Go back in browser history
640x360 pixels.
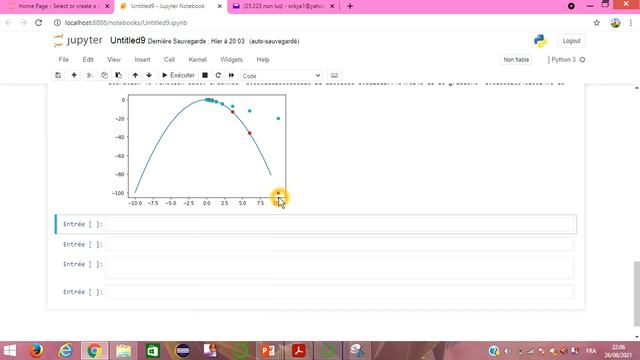click(9, 23)
